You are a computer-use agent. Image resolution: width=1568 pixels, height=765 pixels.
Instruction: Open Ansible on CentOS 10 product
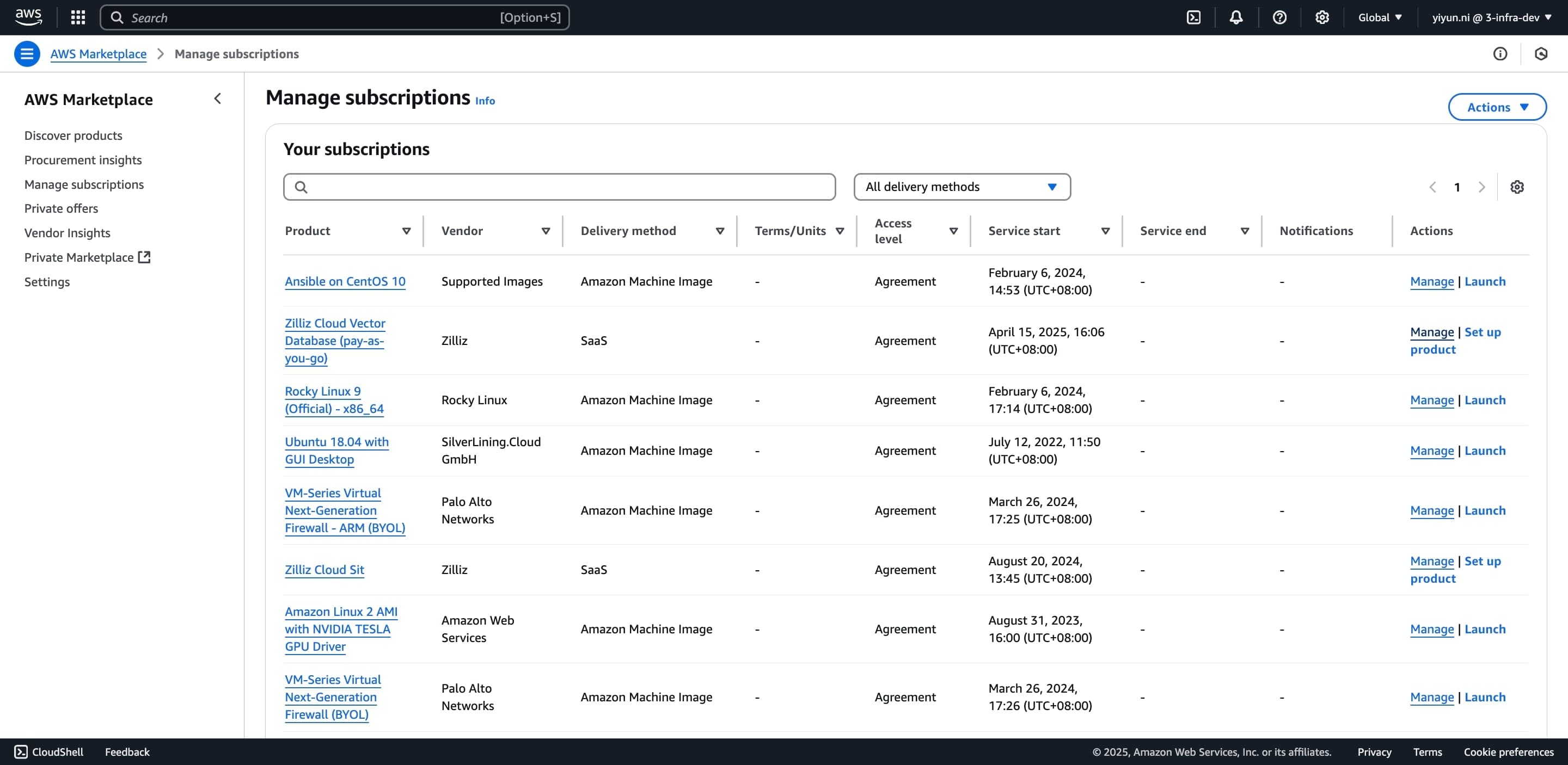coord(345,281)
